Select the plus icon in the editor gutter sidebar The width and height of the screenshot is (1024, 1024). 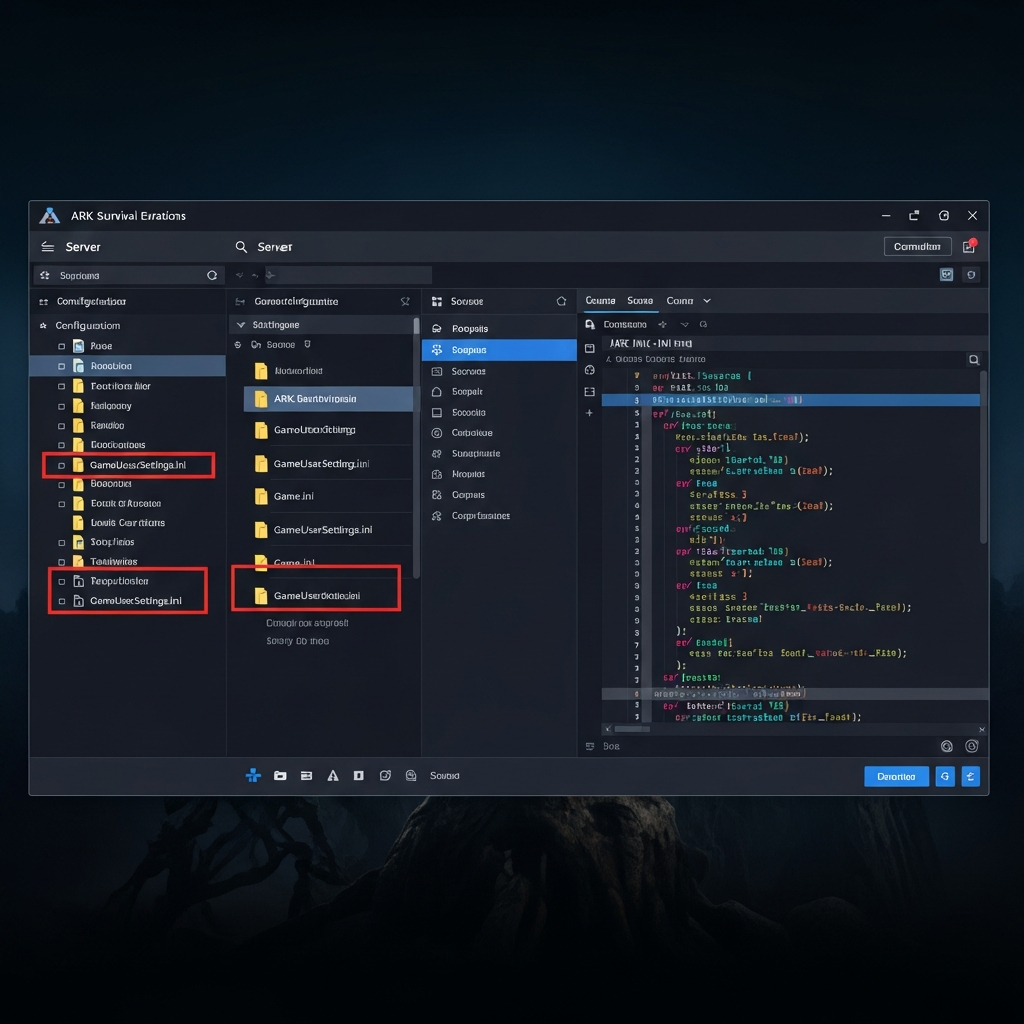point(588,412)
